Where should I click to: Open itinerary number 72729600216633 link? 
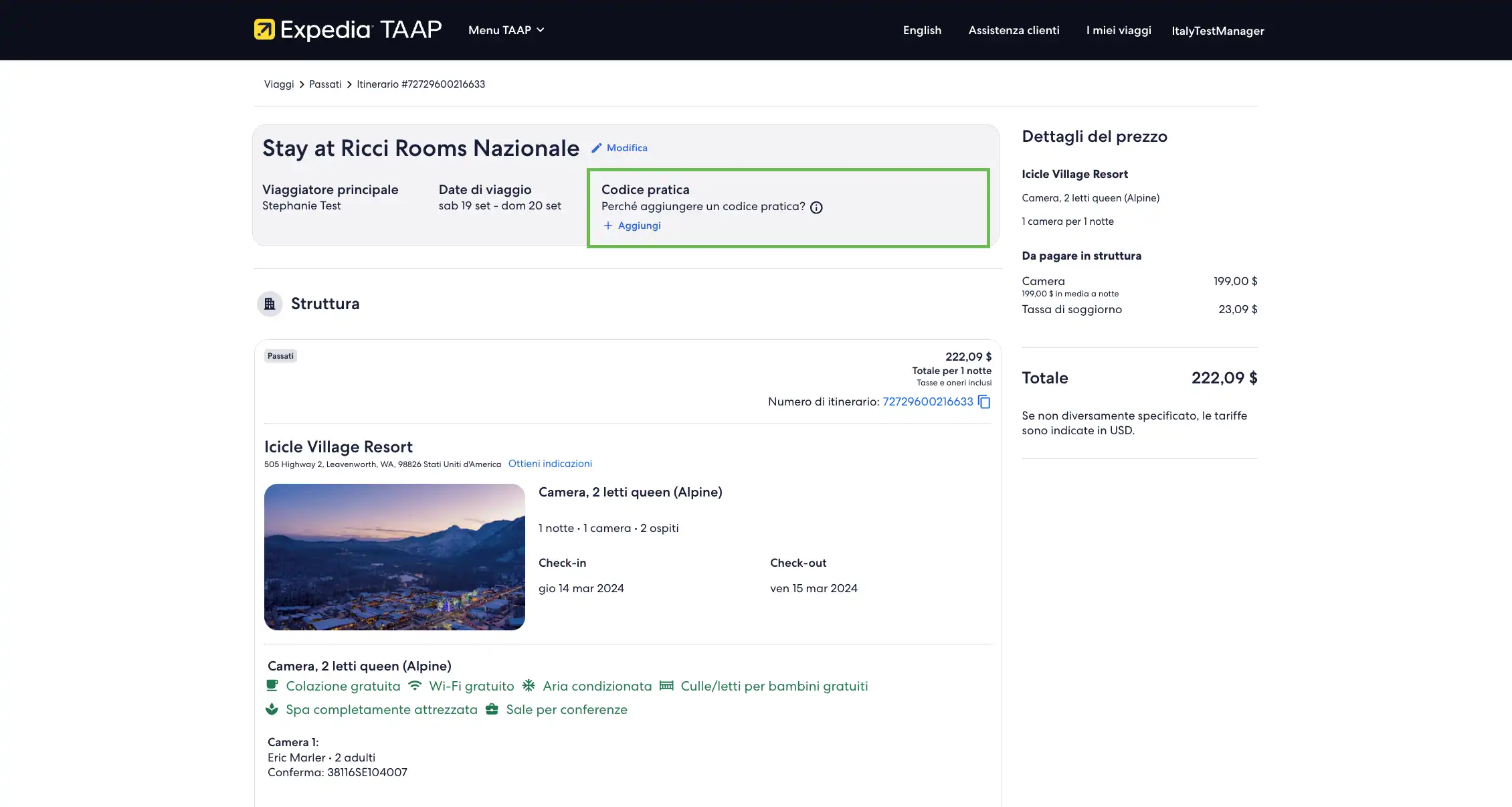[928, 401]
